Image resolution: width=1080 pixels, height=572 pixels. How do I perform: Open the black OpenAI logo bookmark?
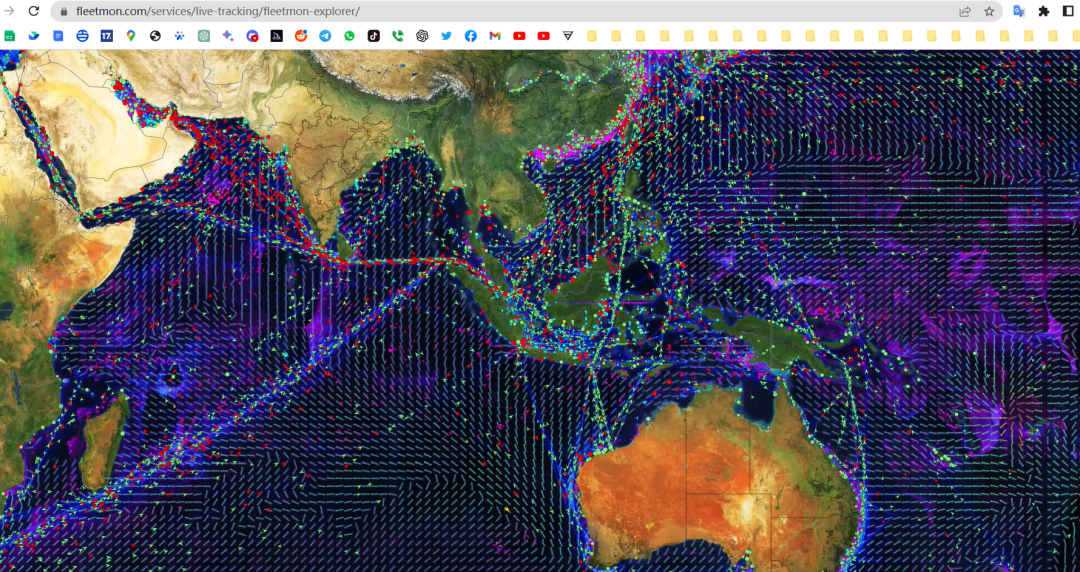422,36
